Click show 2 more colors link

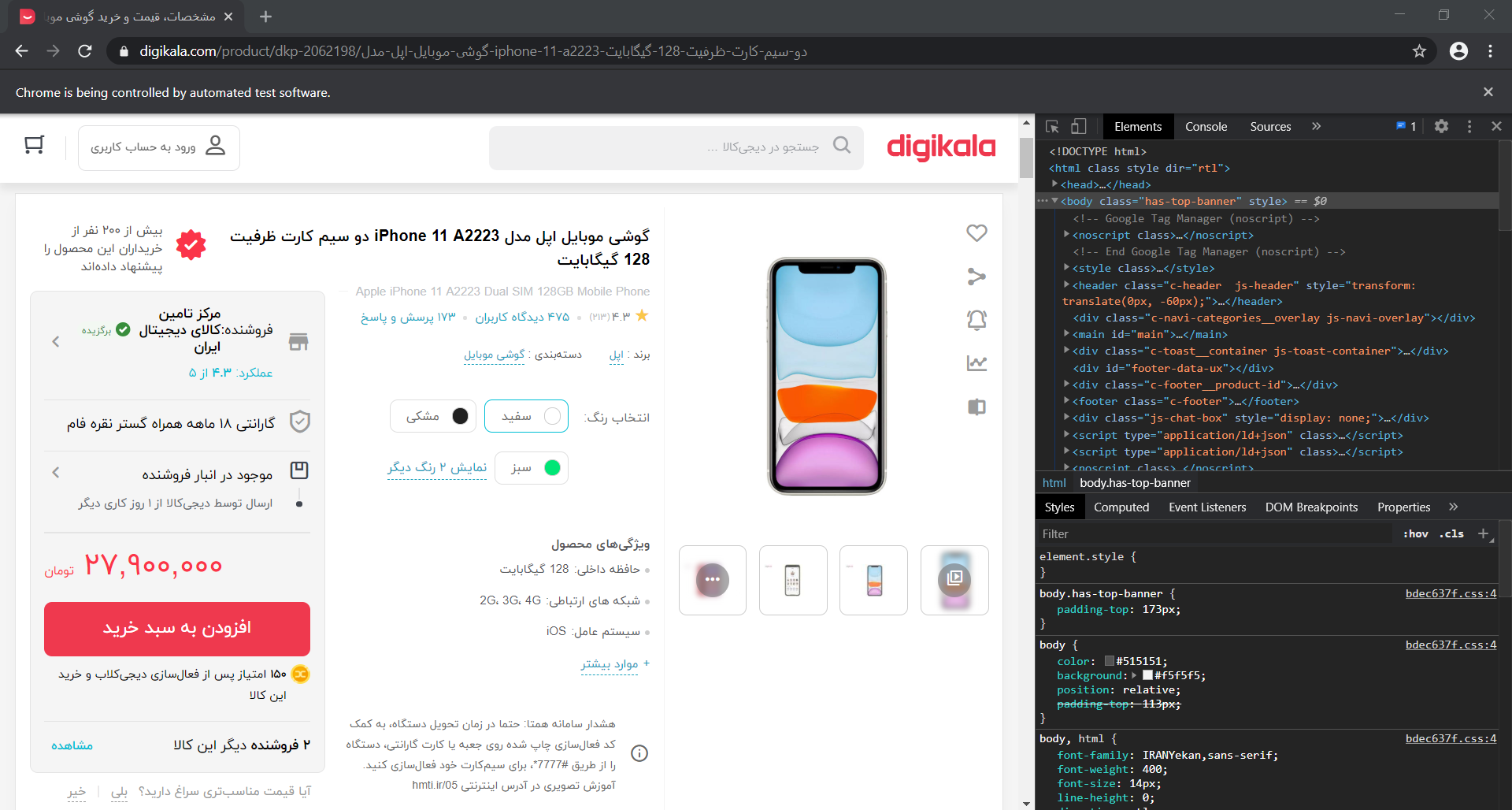(x=437, y=468)
